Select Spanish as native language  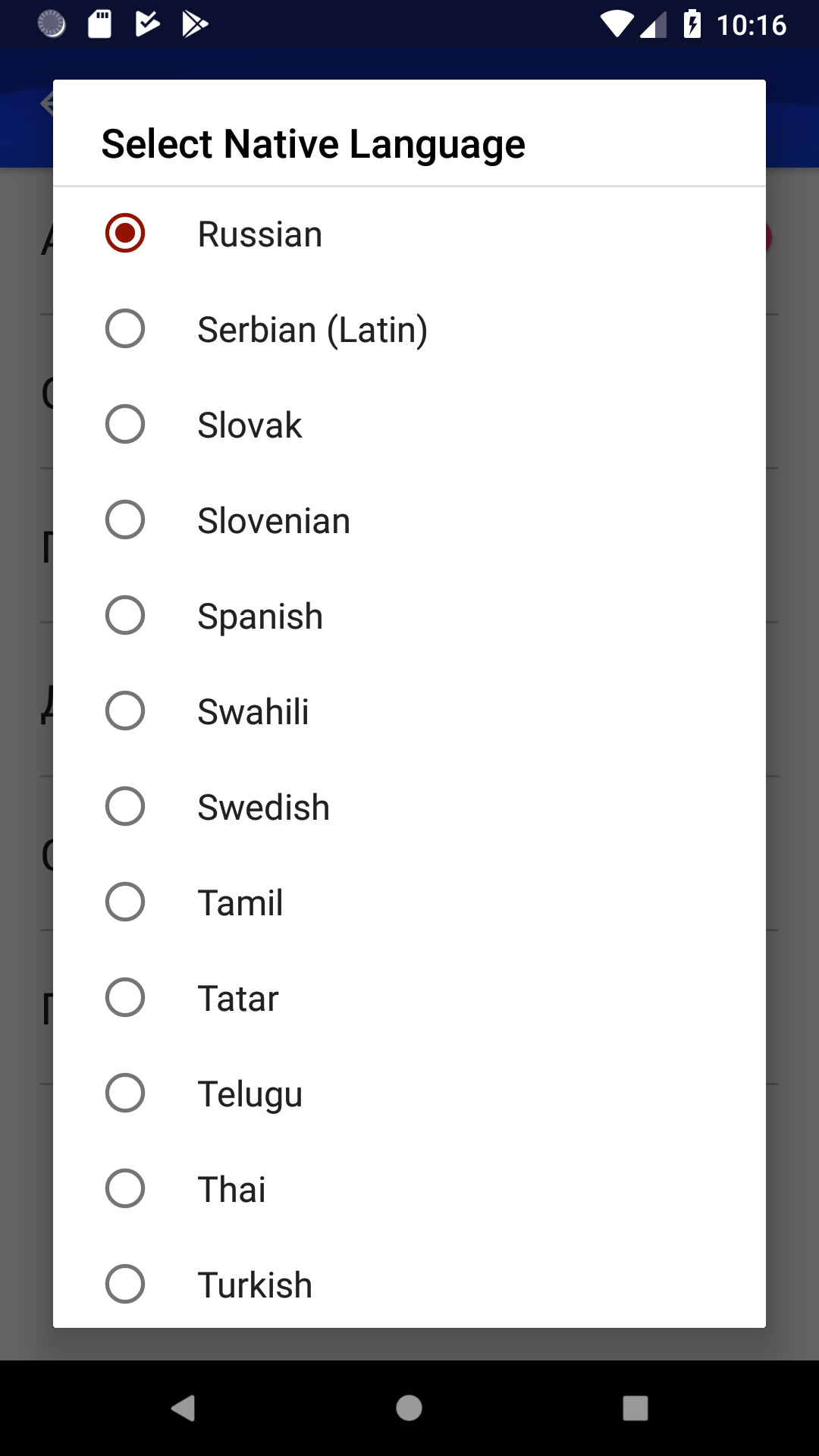click(409, 616)
